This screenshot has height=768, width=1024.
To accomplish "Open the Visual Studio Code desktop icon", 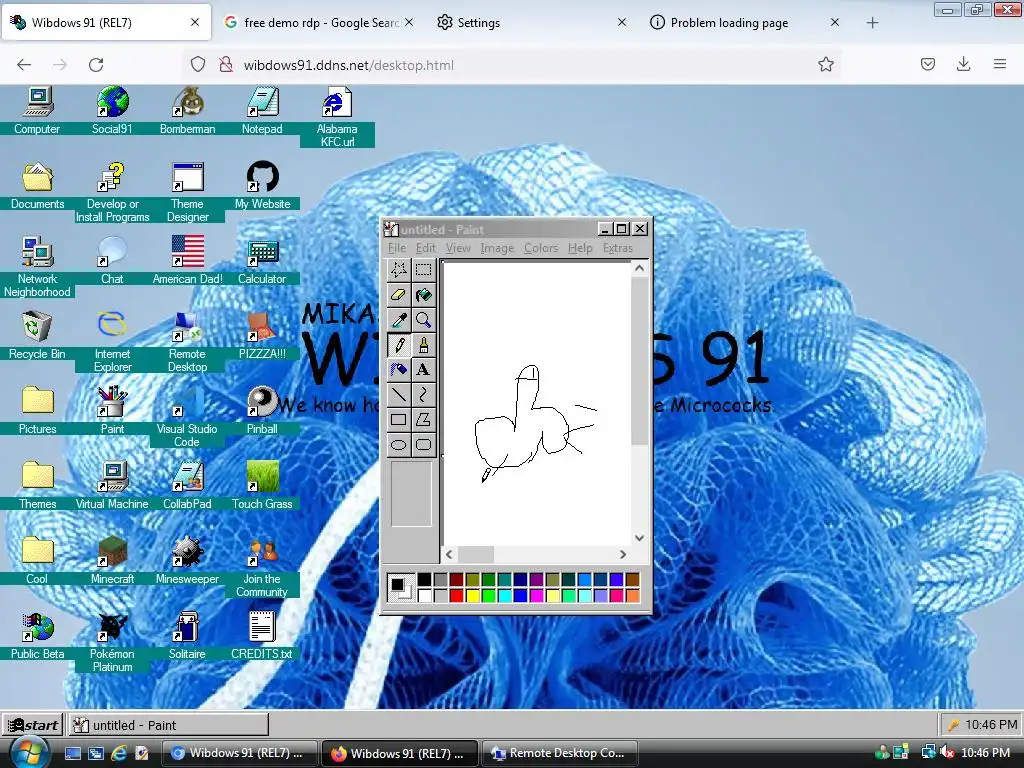I will point(187,417).
